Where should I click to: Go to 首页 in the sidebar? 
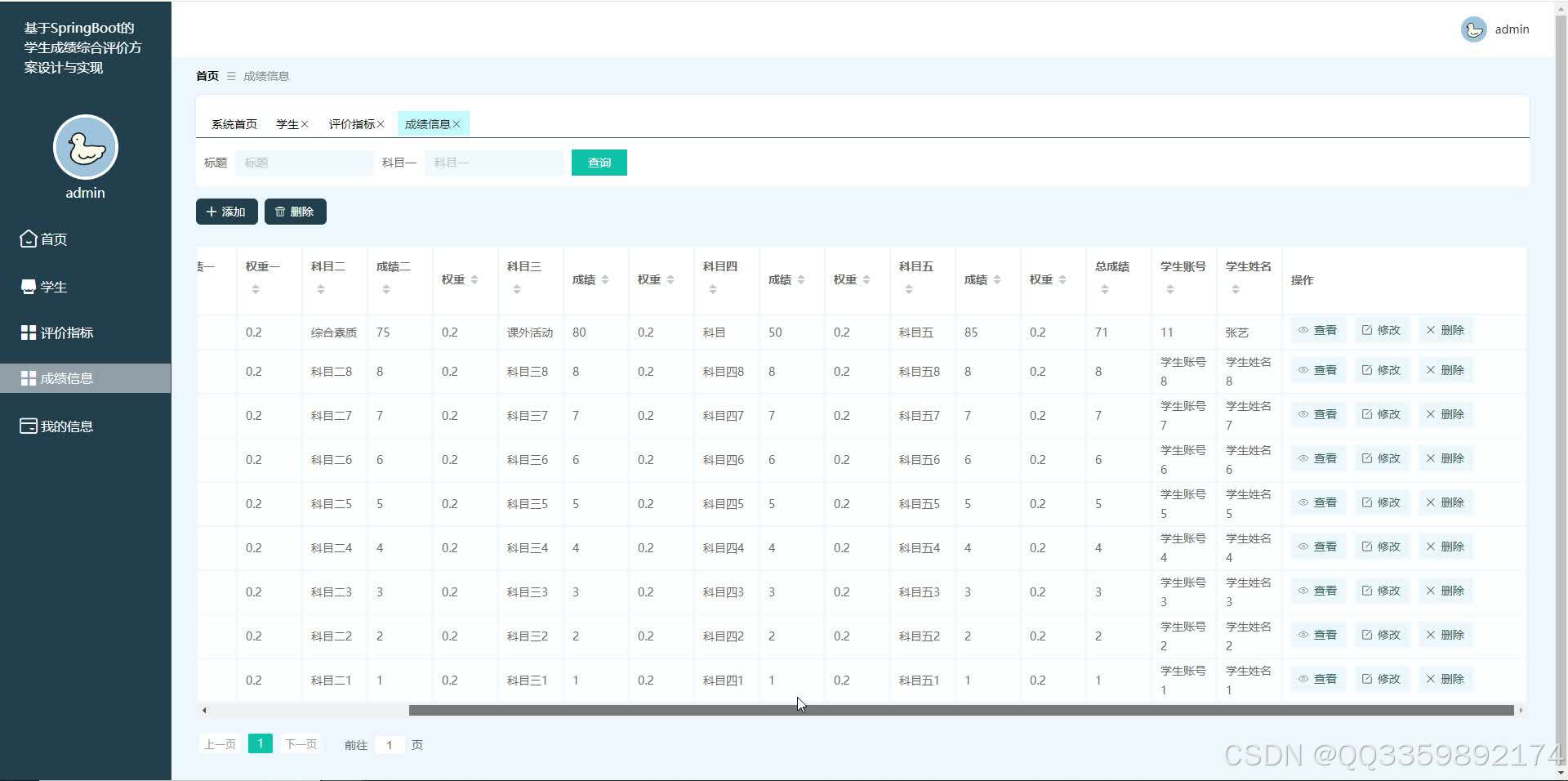[44, 239]
